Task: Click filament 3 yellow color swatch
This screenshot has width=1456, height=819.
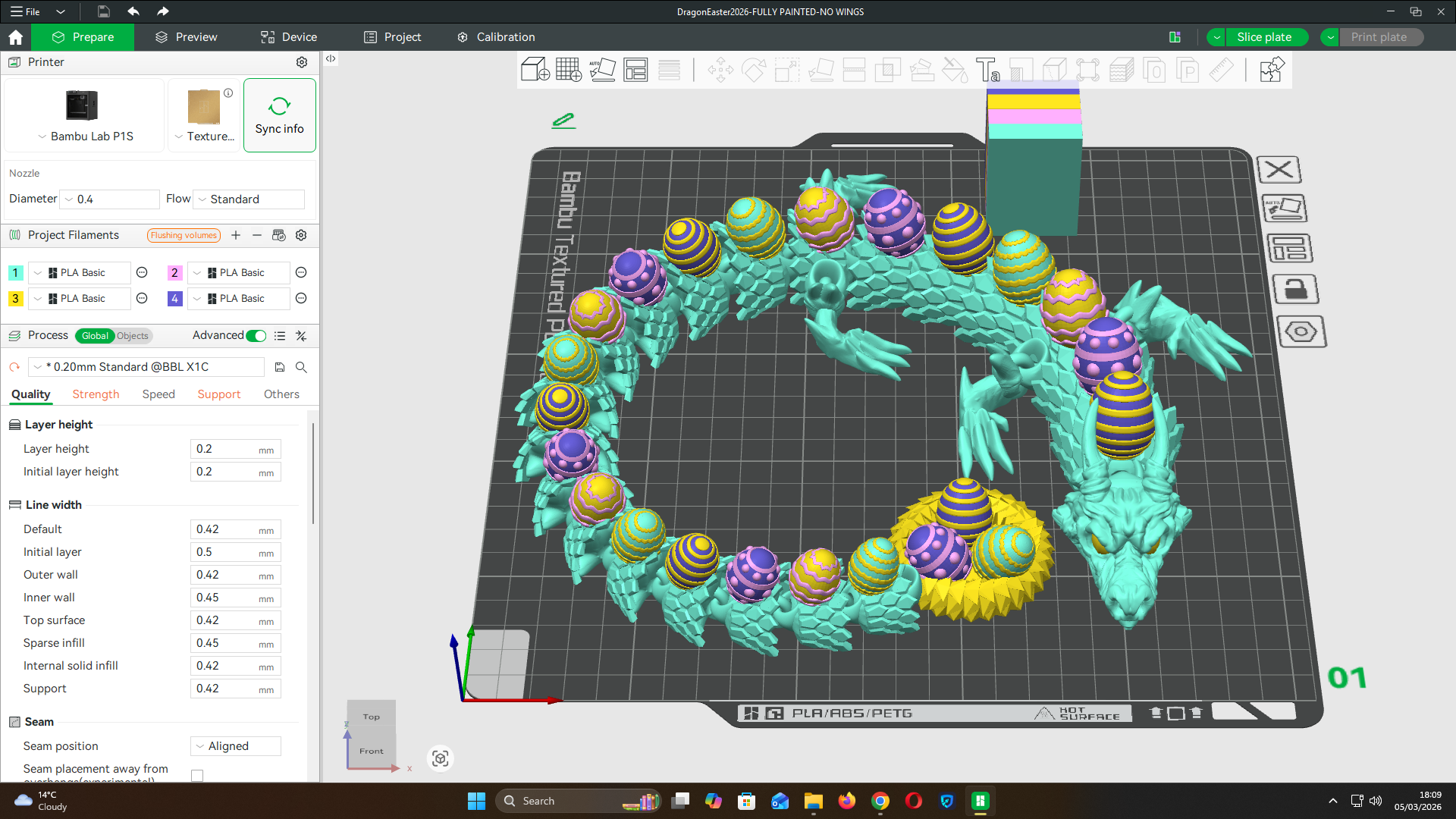Action: click(x=15, y=299)
